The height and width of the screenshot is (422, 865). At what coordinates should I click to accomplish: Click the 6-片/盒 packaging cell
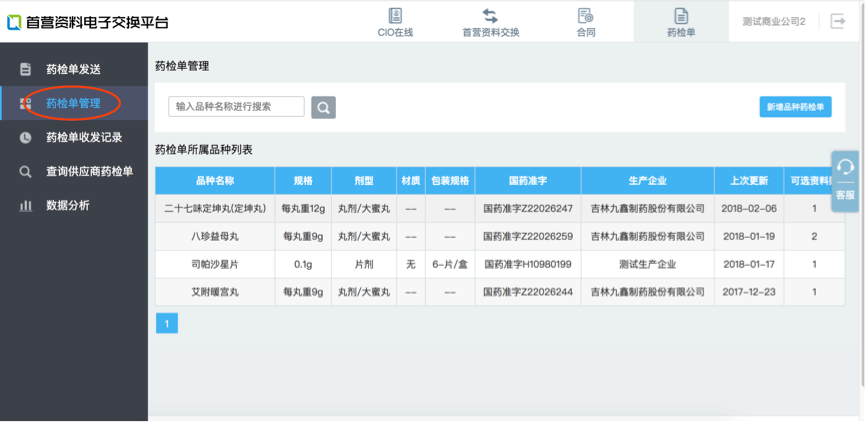(x=450, y=265)
